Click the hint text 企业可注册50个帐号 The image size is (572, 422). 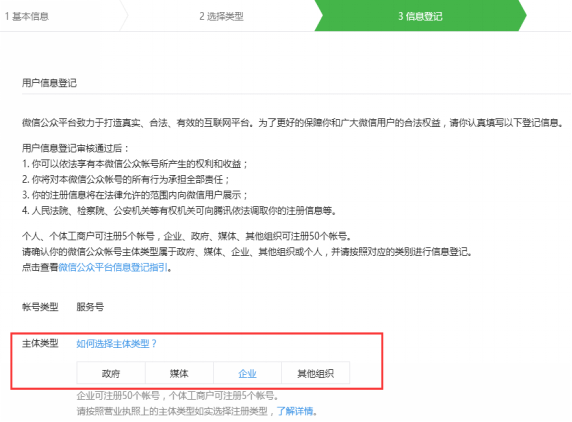178,395
